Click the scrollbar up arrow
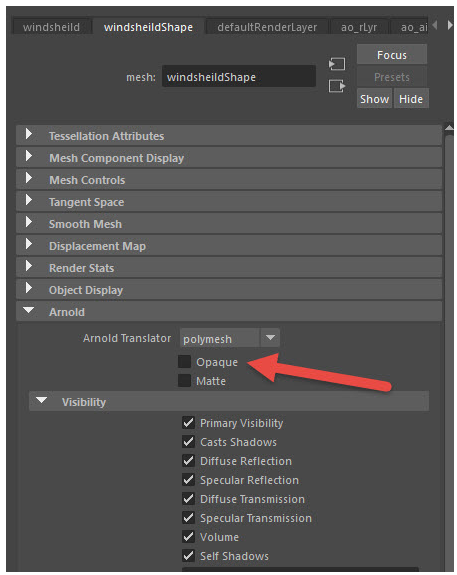Image resolution: width=457 pixels, height=575 pixels. click(x=449, y=128)
